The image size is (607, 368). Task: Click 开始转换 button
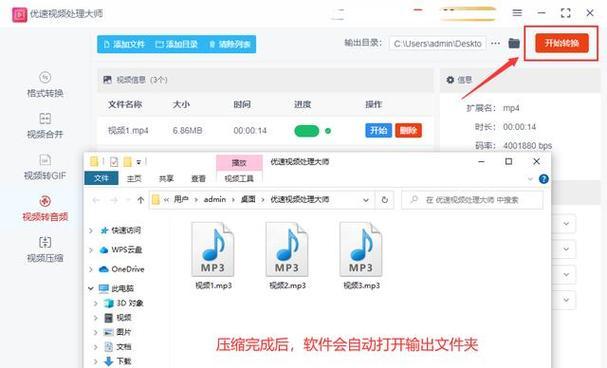562,43
